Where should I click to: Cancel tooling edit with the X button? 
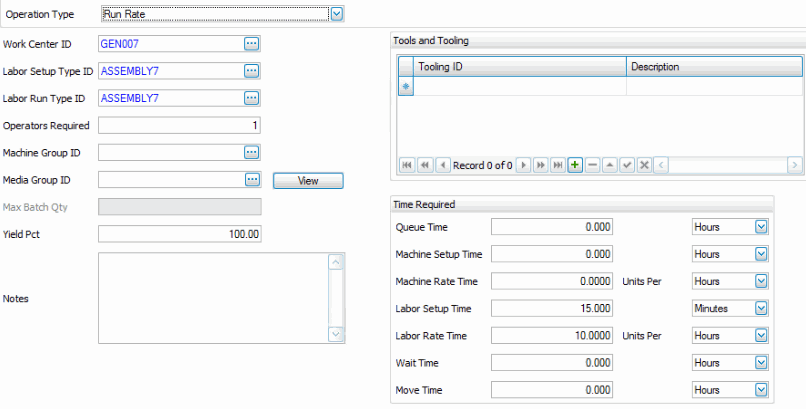[x=645, y=164]
